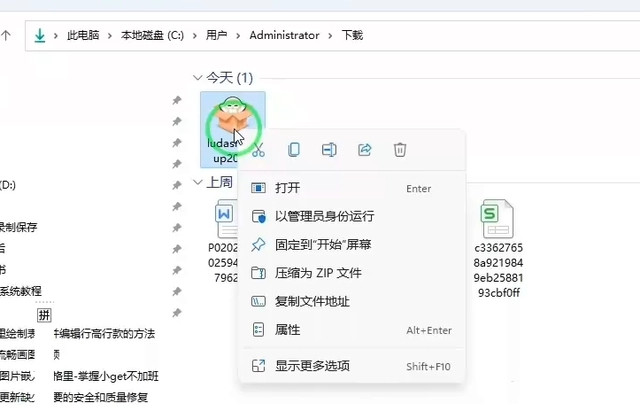Click Administrator breadcrumb segment

(284, 36)
